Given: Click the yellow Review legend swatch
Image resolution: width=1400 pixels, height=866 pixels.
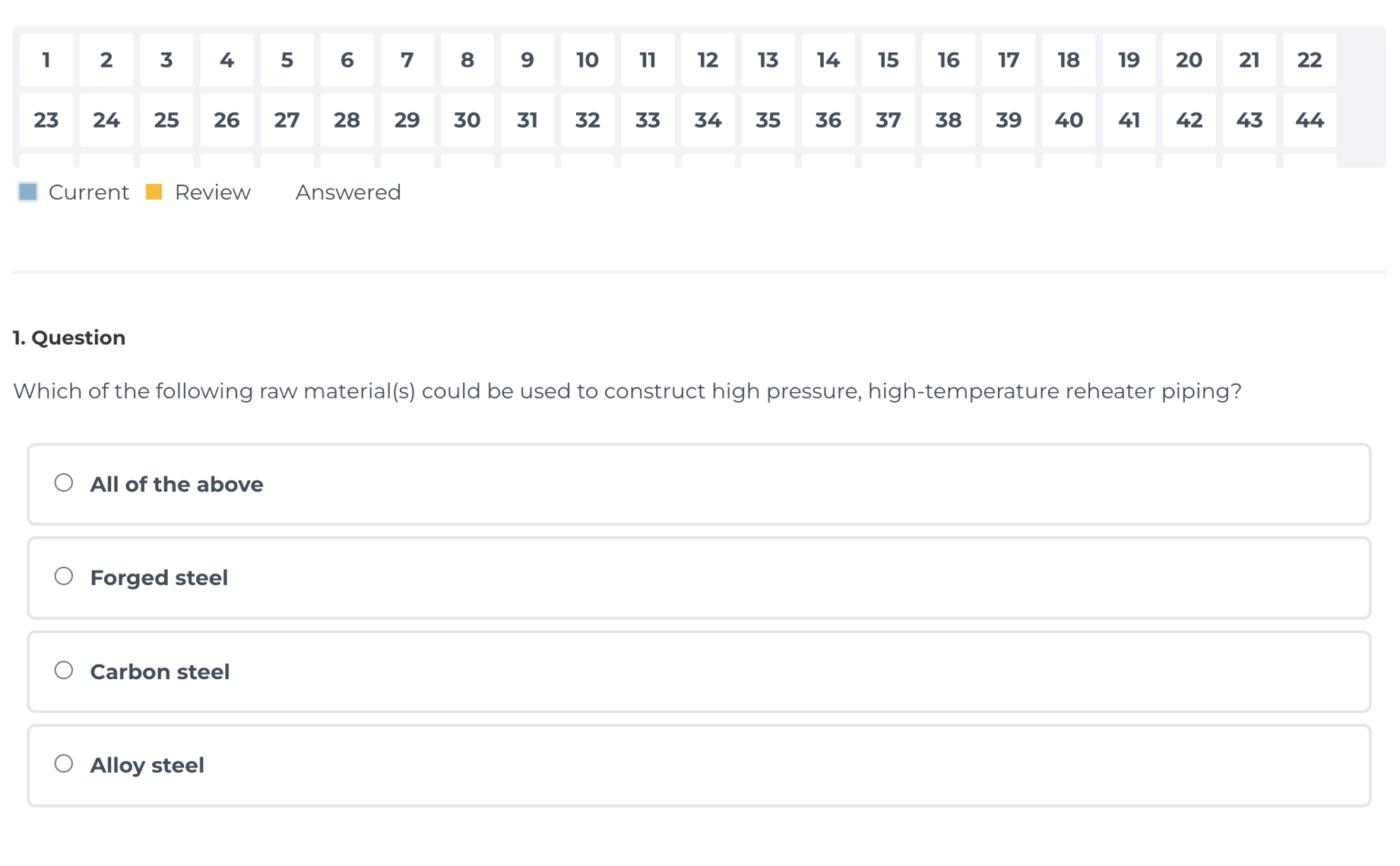Looking at the screenshot, I should pos(154,192).
